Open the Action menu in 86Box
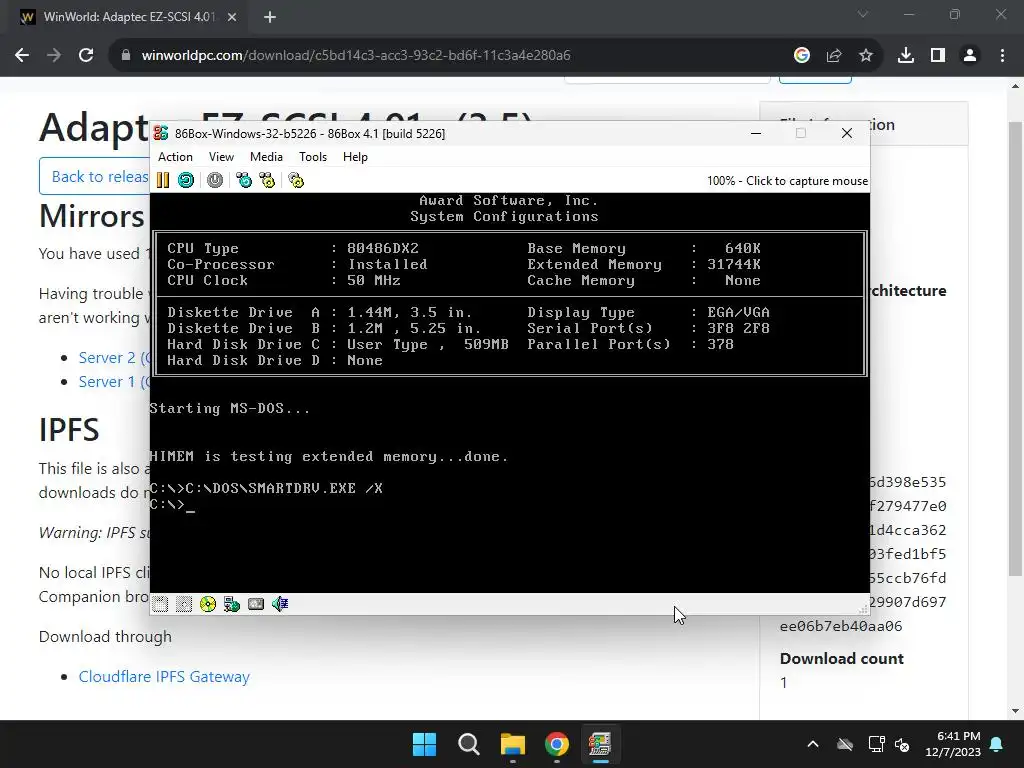 [175, 157]
